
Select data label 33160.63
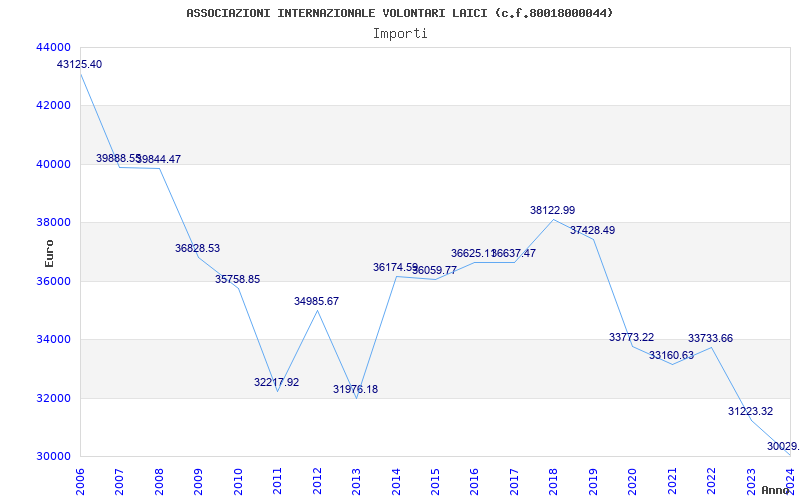[671, 356]
